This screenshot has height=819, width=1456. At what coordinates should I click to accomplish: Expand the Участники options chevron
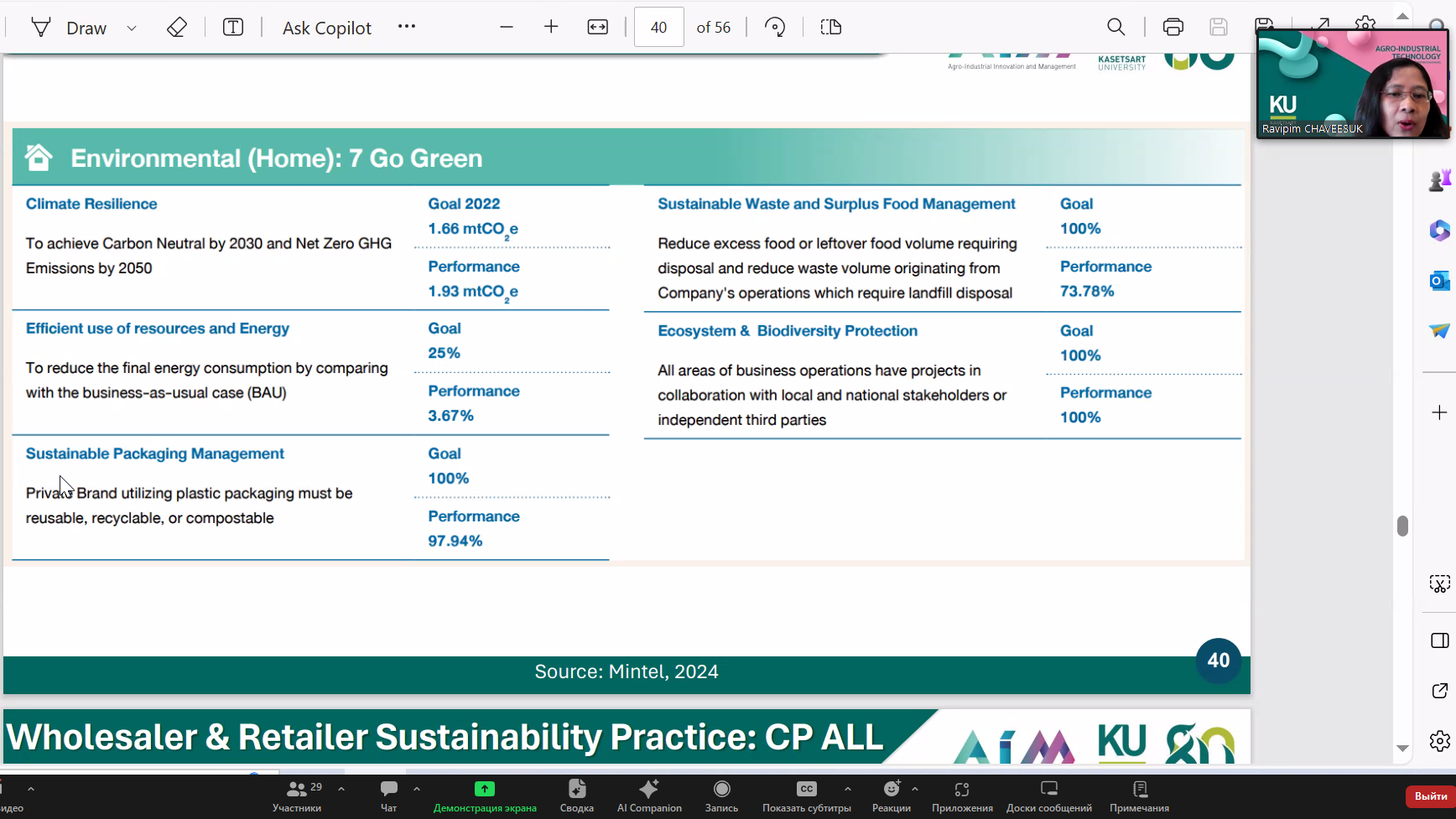[341, 789]
